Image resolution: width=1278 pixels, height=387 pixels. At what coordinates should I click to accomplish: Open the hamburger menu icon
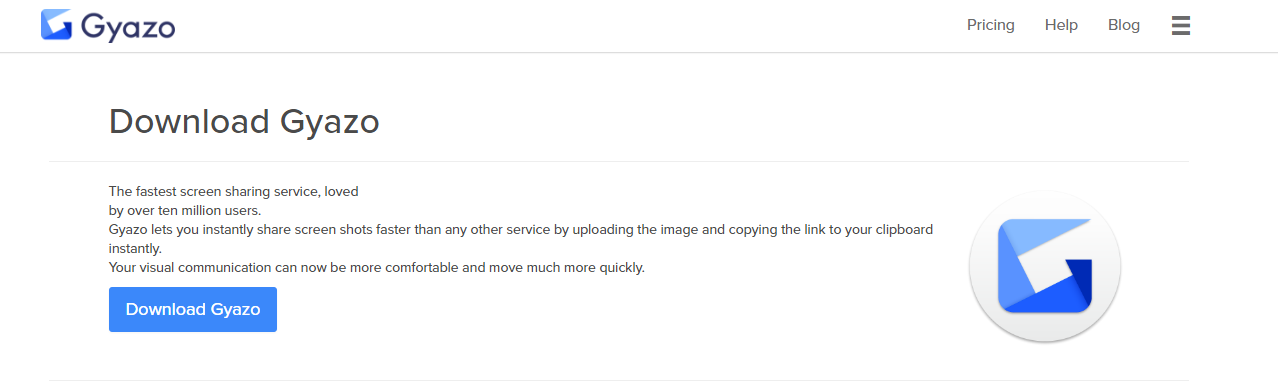coord(1181,25)
